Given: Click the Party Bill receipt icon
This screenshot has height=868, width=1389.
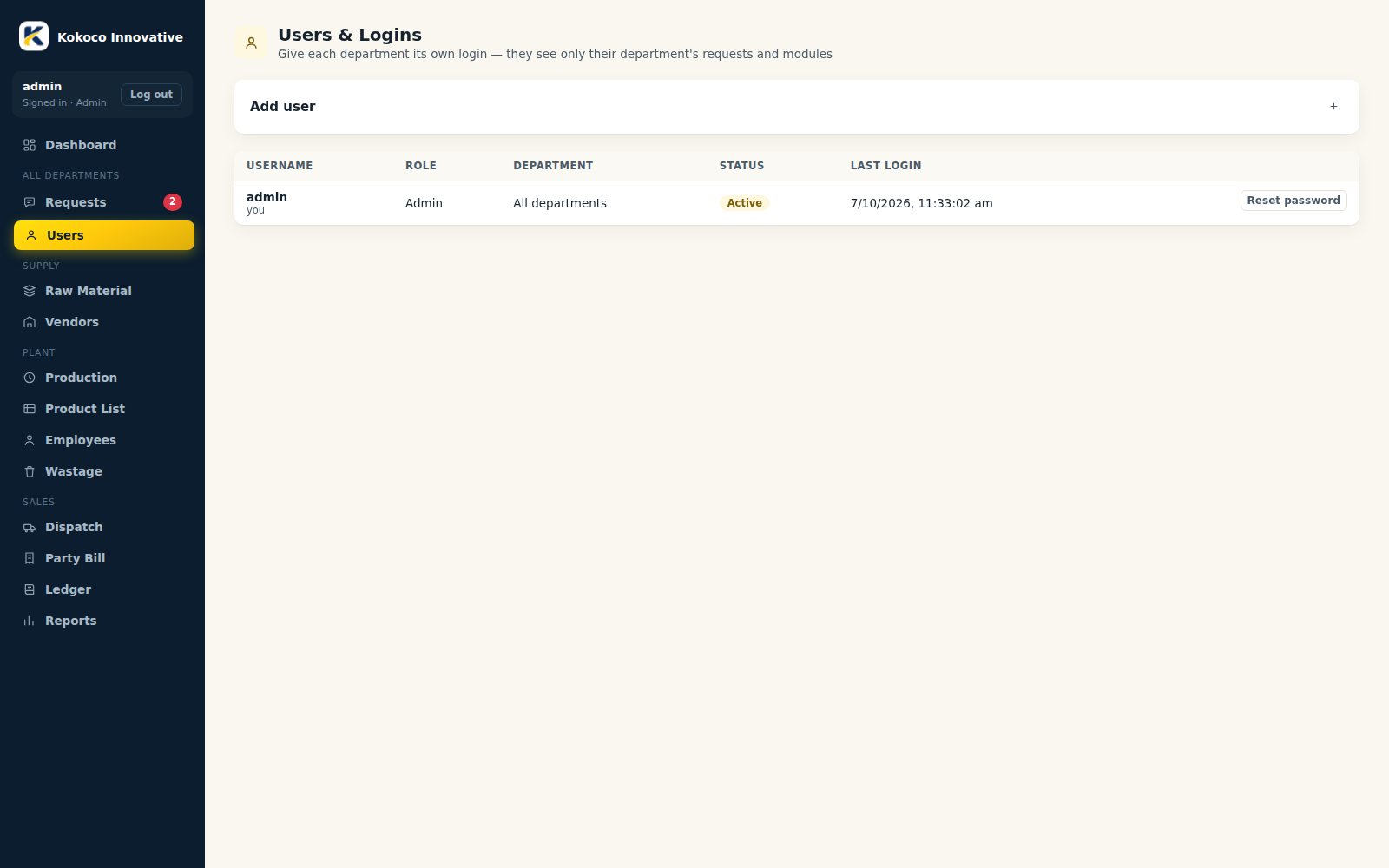Looking at the screenshot, I should (30, 558).
